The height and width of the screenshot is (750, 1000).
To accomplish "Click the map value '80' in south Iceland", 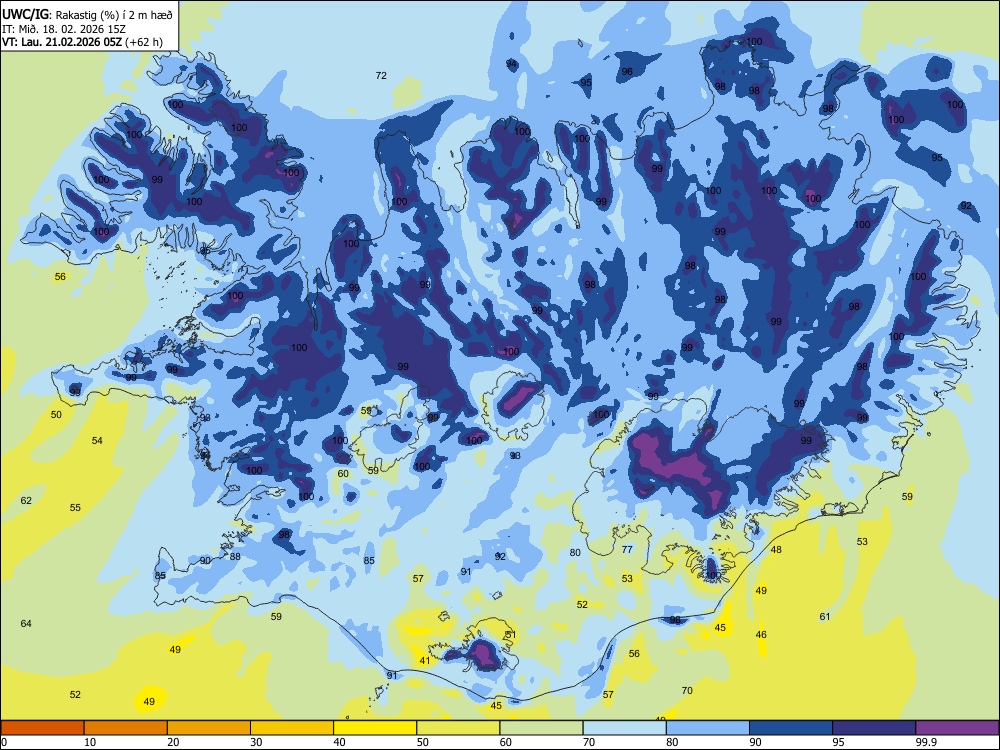I will click(x=575, y=552).
